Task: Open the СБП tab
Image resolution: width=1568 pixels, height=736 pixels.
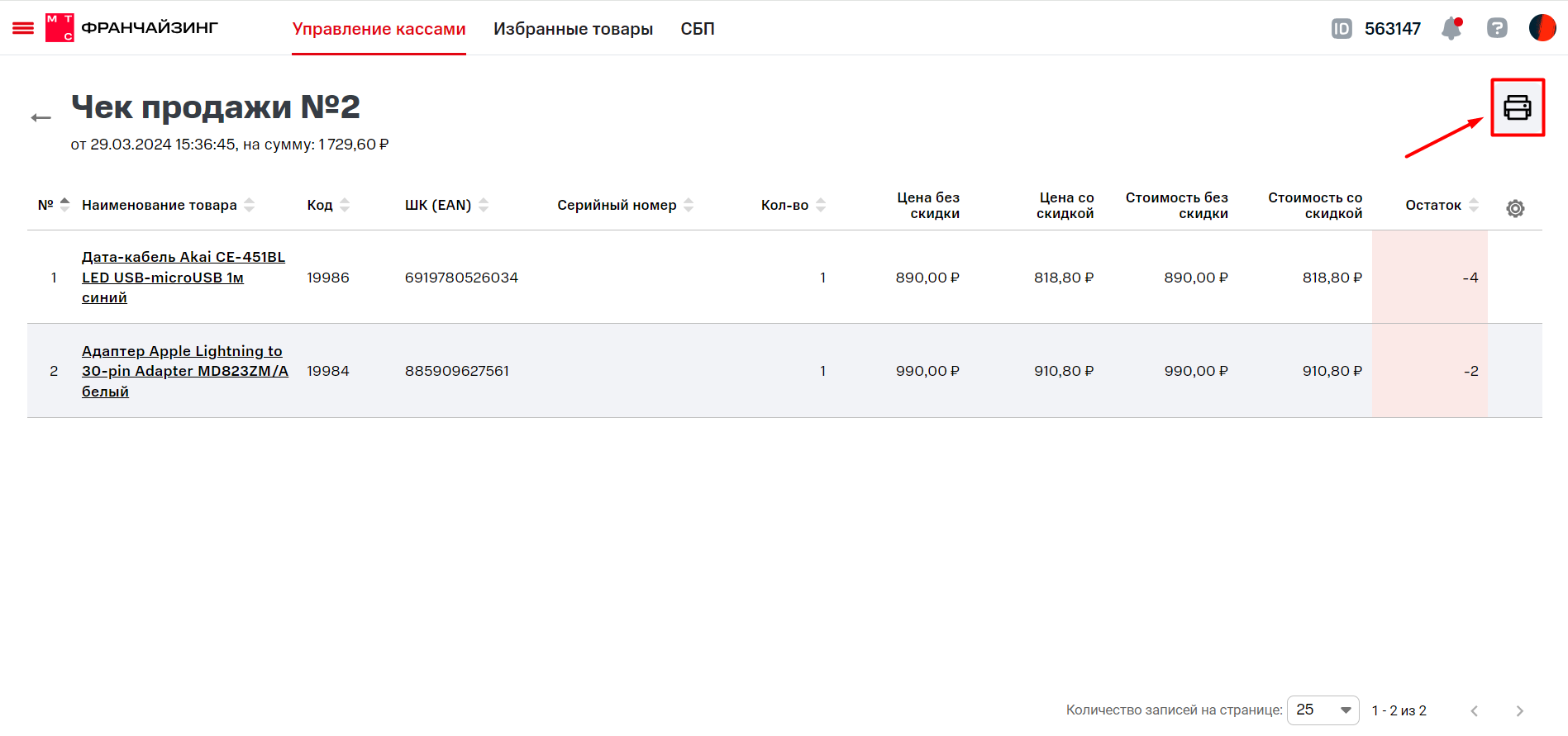Action: (698, 29)
